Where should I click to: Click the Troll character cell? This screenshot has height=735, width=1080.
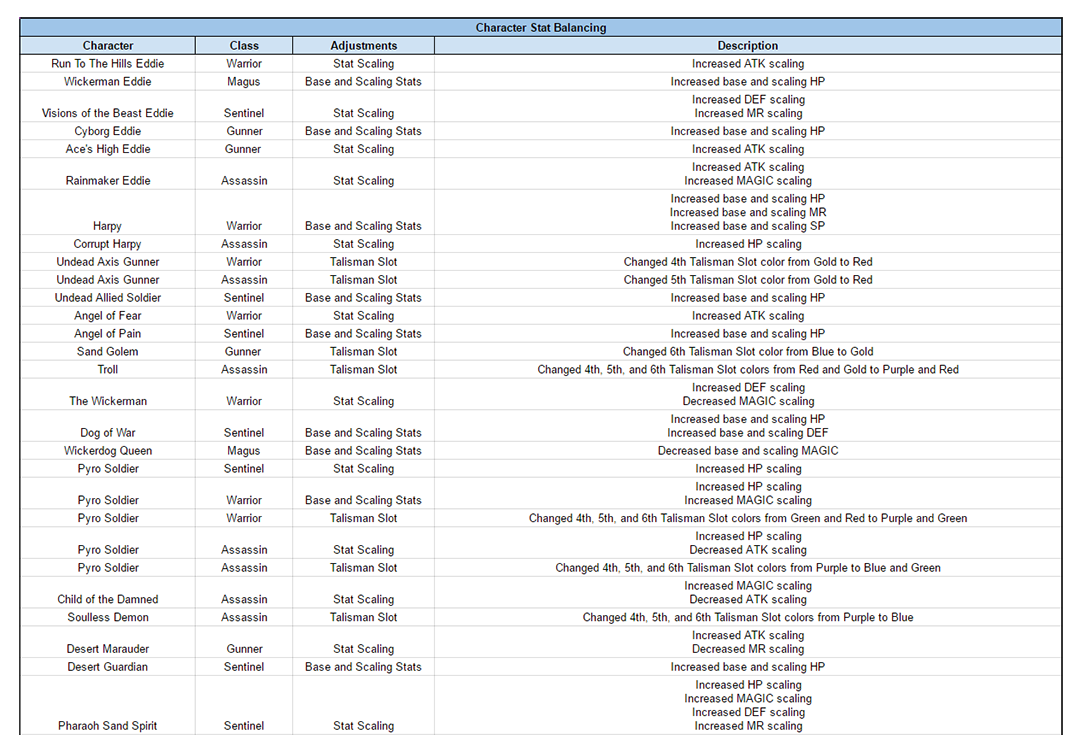[x=108, y=370]
